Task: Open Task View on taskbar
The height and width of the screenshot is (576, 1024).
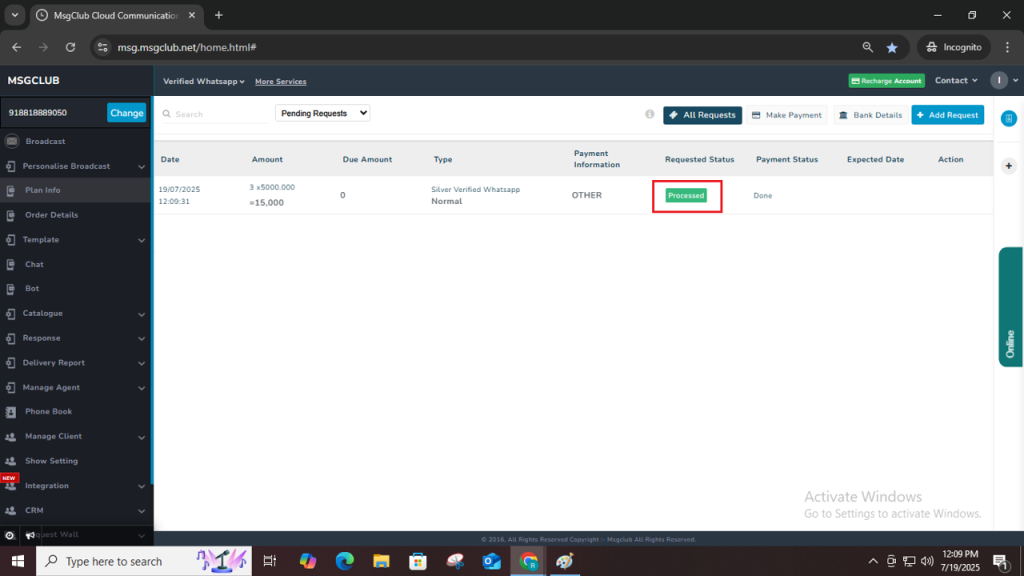Action: pos(269,561)
